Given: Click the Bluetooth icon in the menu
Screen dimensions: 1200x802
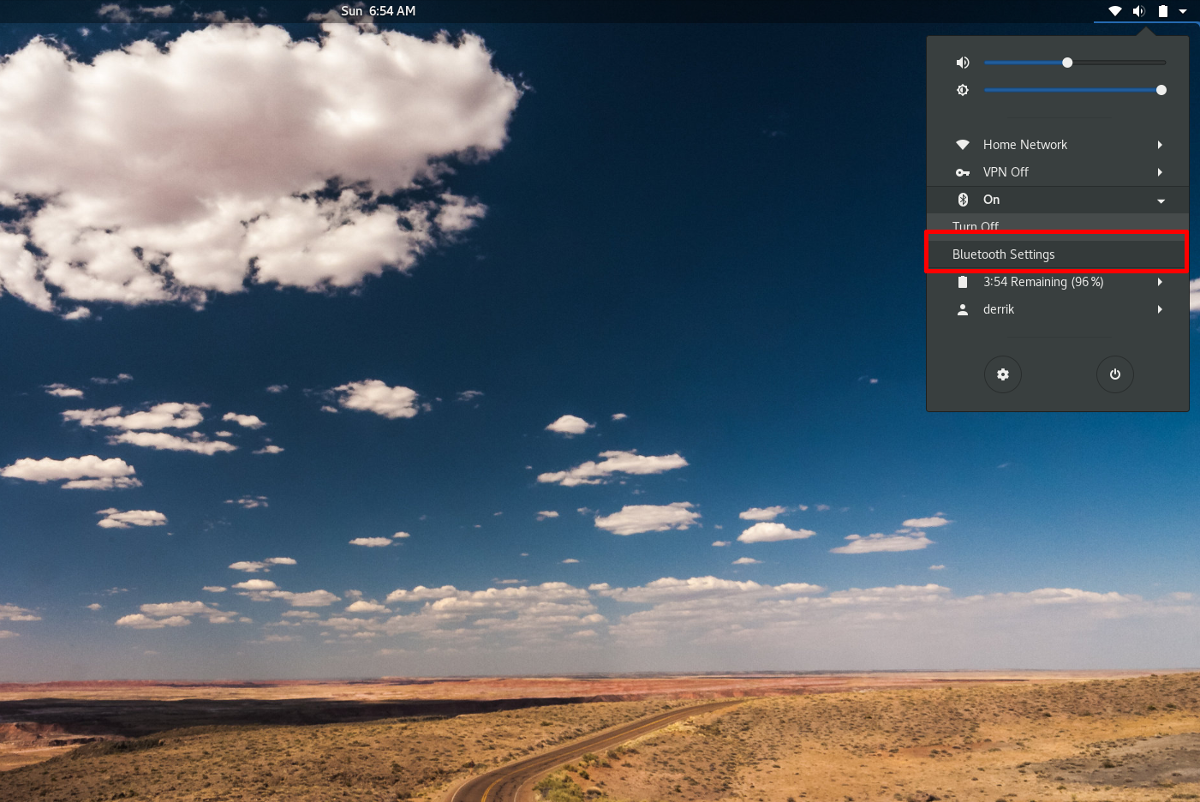Looking at the screenshot, I should click(x=963, y=200).
